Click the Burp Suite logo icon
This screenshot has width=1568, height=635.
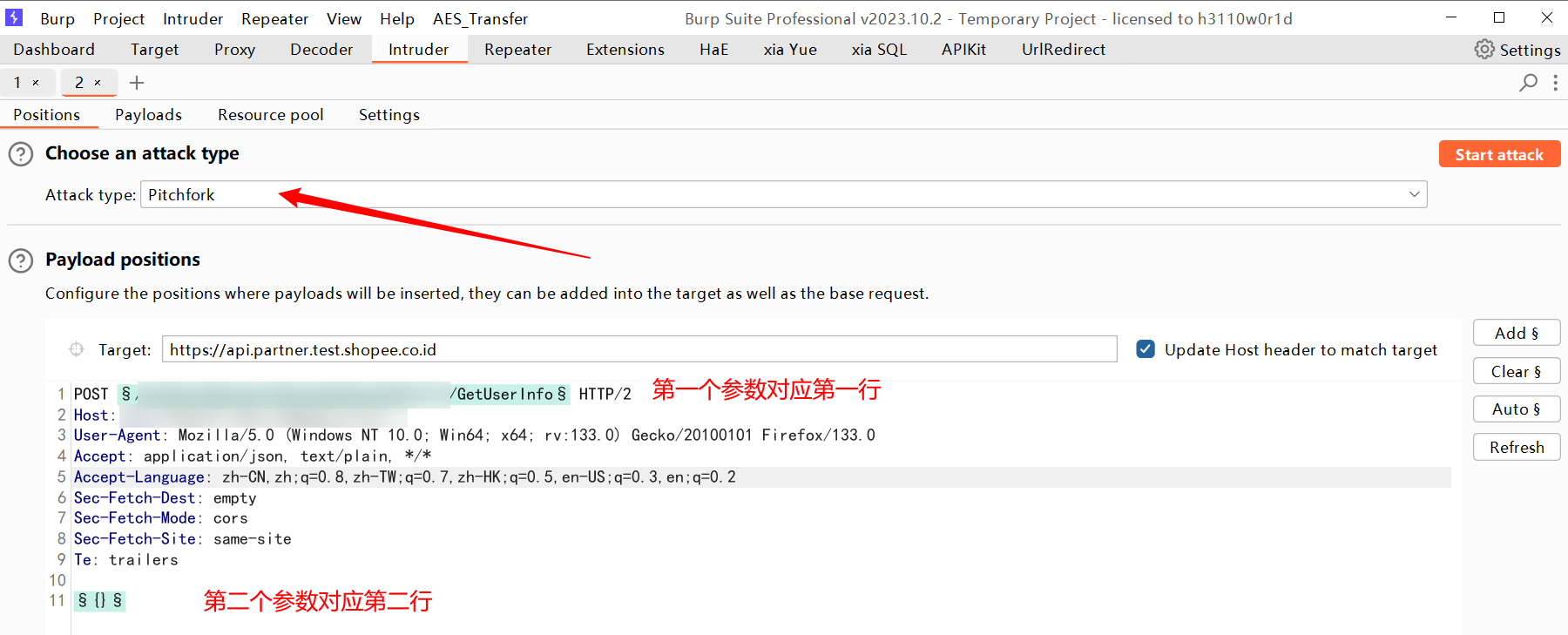pyautogui.click(x=14, y=17)
